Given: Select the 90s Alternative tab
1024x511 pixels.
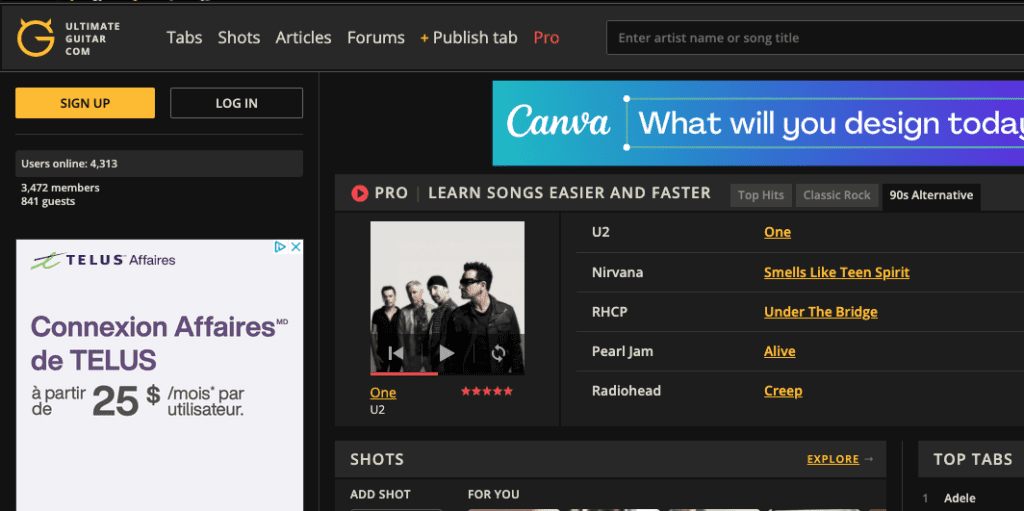Looking at the screenshot, I should coord(931,195).
